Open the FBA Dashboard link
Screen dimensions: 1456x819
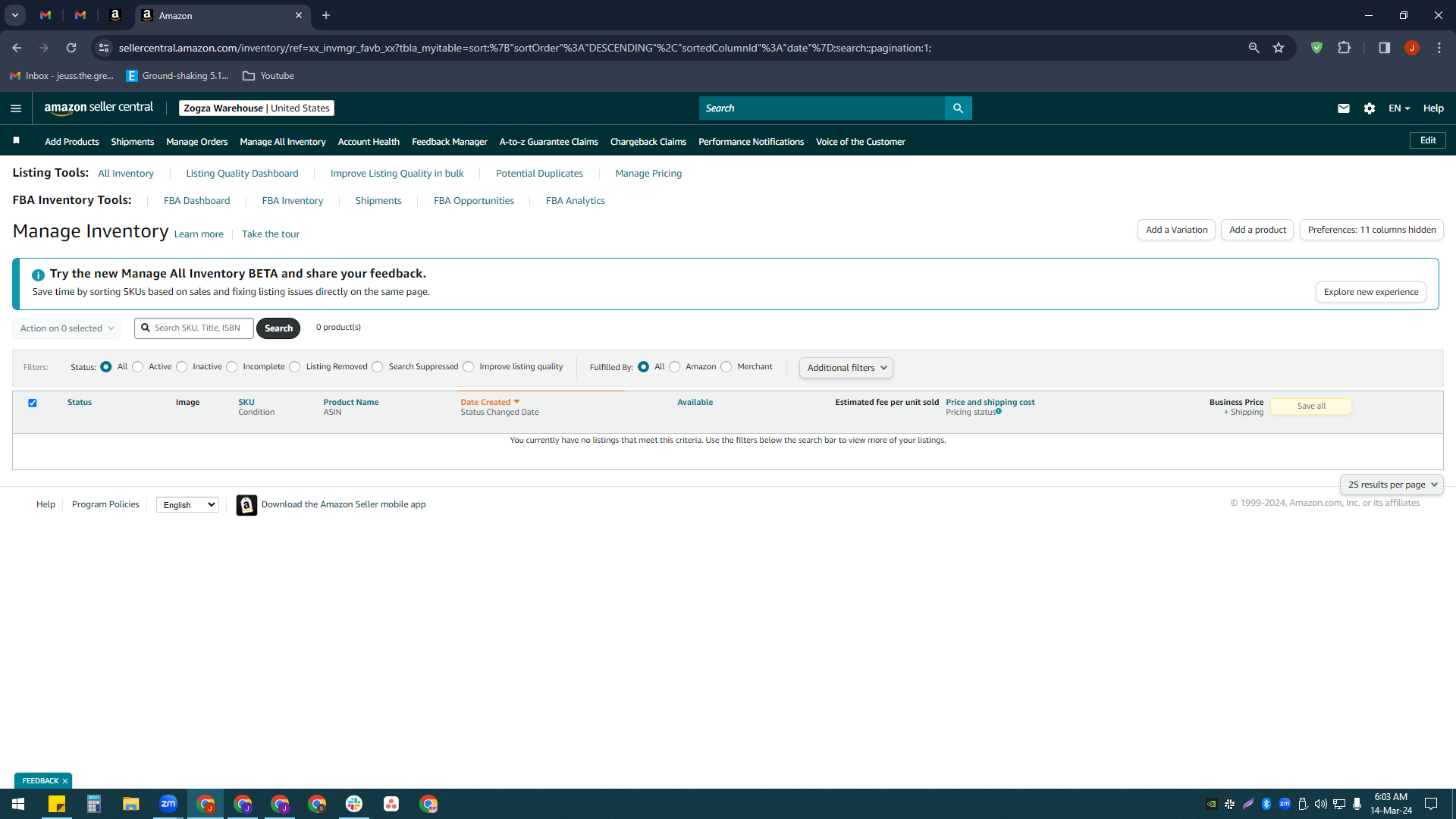(x=197, y=201)
